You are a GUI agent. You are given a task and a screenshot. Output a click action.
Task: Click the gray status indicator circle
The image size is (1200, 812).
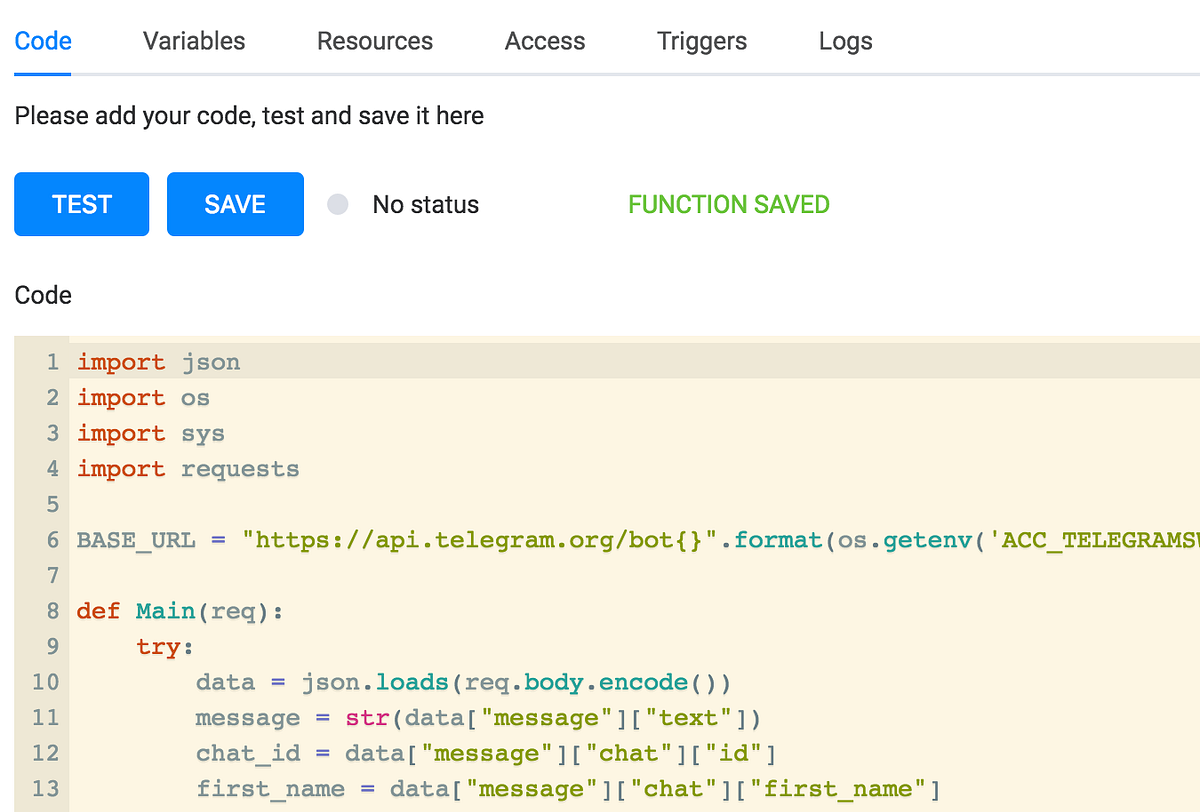coord(337,204)
